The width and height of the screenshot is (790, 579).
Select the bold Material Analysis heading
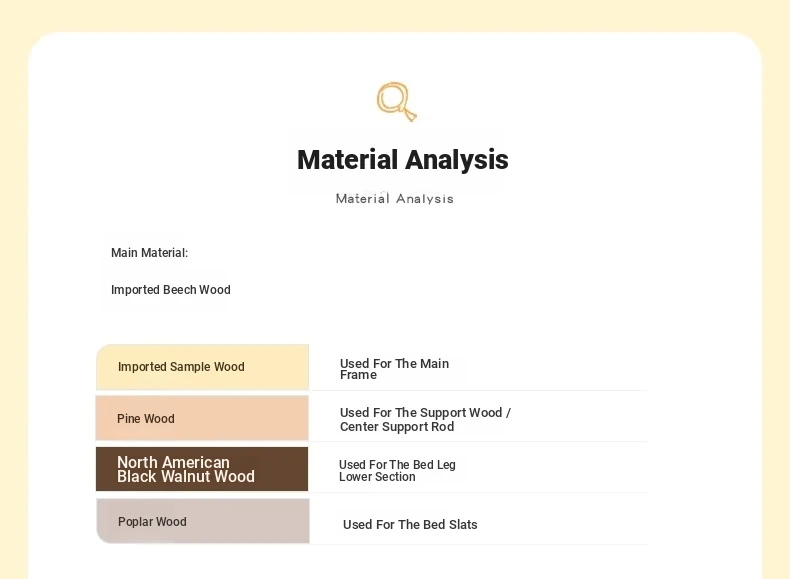[x=403, y=160]
